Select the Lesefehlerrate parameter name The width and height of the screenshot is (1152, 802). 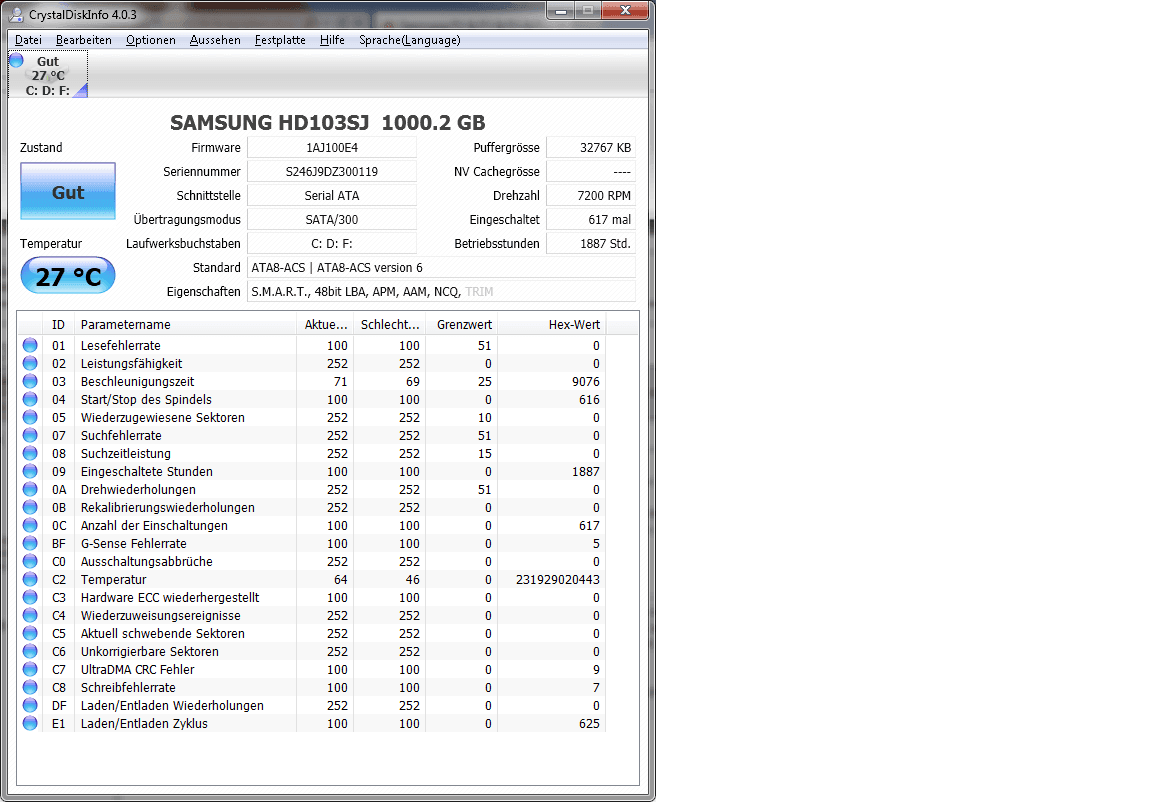[x=120, y=345]
